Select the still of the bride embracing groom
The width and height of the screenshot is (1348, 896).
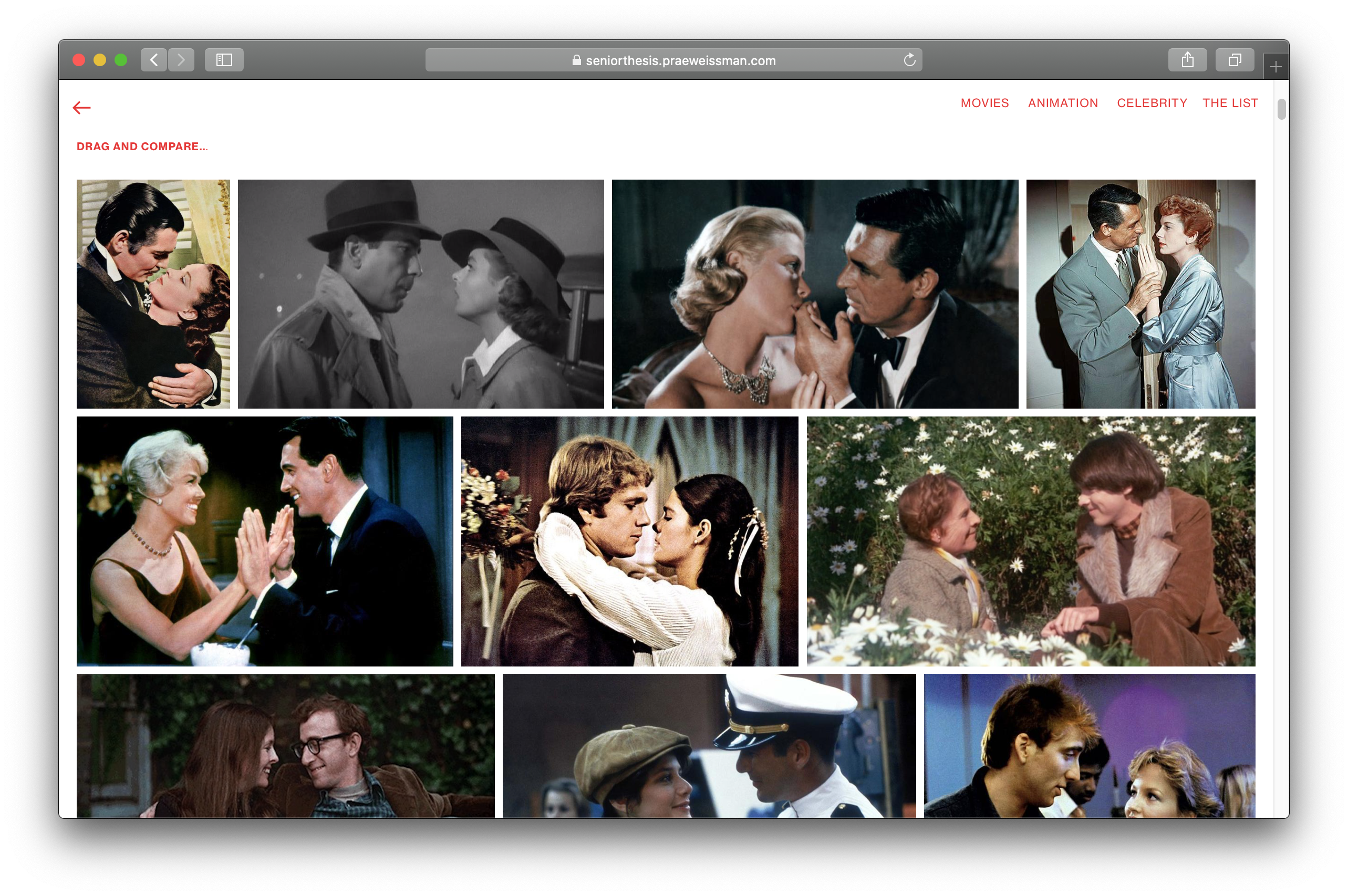click(629, 541)
